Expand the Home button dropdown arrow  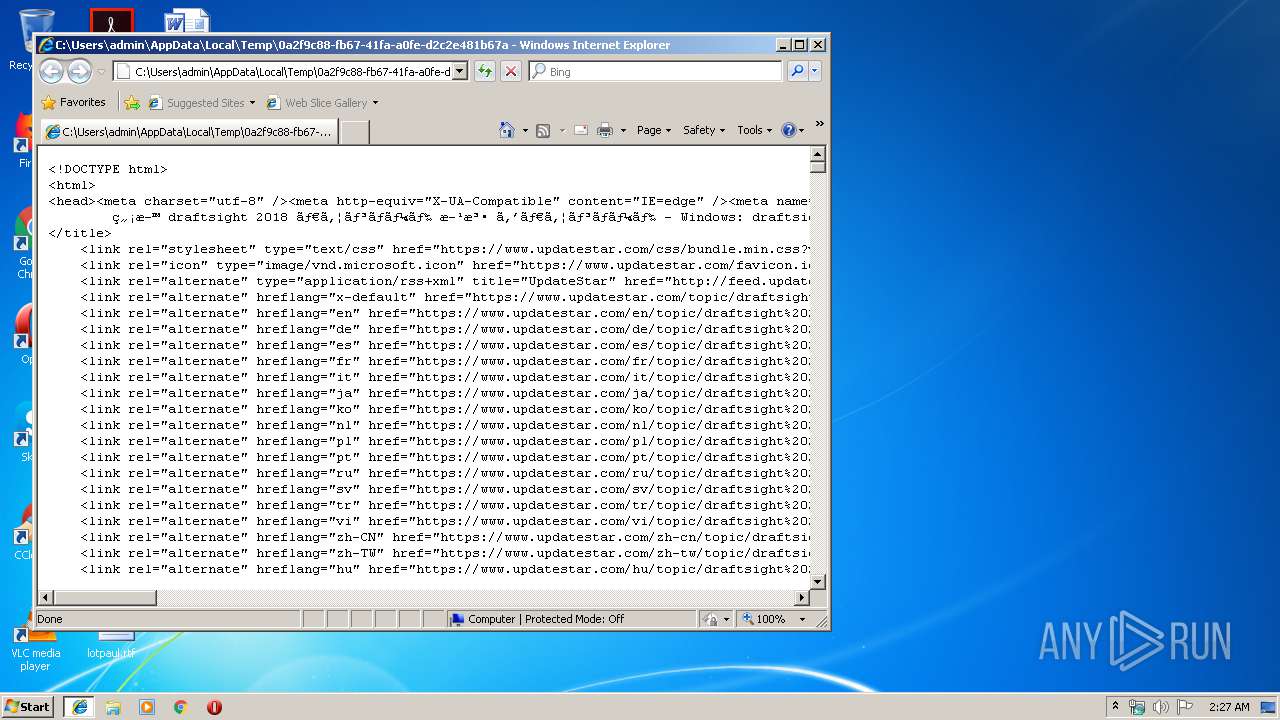[x=525, y=130]
